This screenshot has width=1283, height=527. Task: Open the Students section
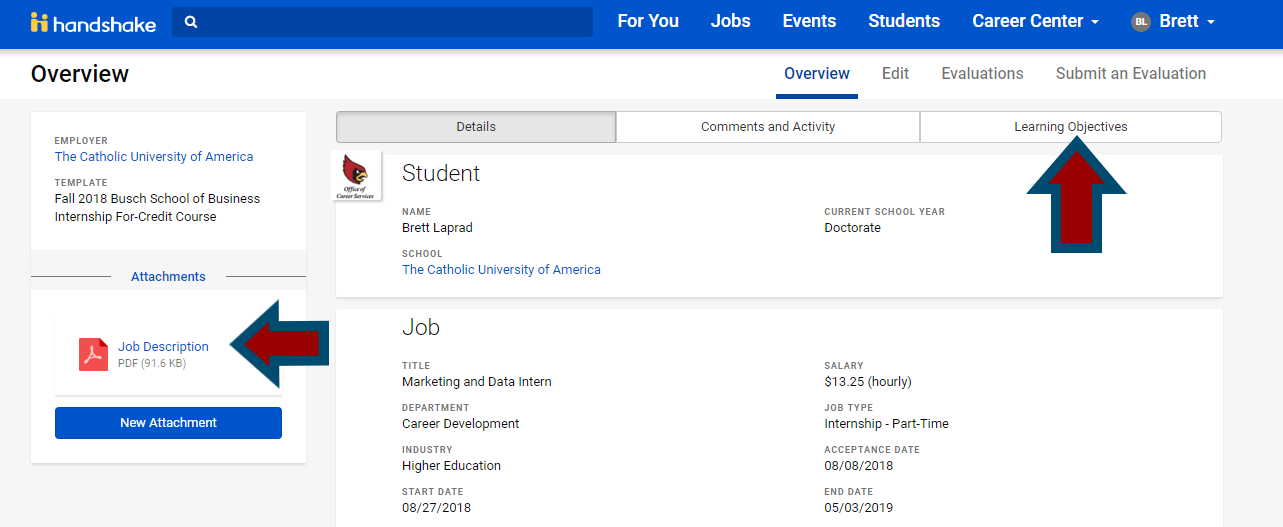pyautogui.click(x=904, y=21)
